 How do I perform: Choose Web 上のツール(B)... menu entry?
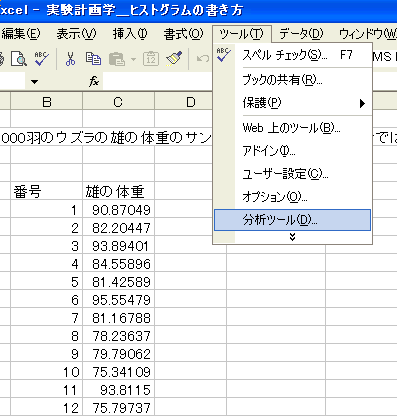293,128
